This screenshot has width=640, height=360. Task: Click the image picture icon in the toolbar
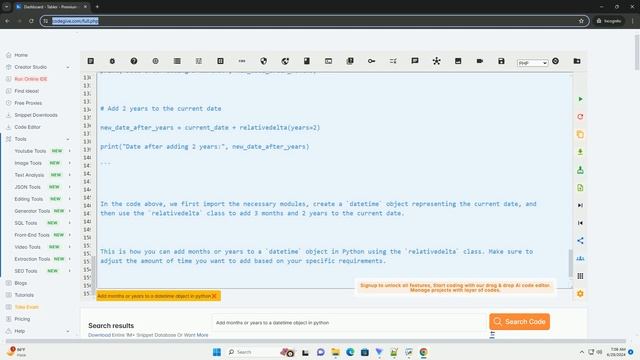click(458, 61)
